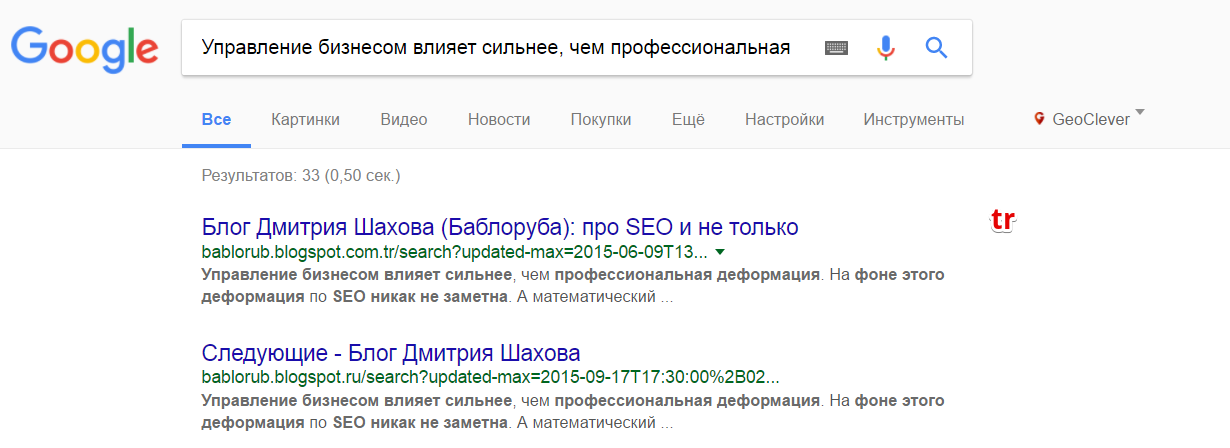Select the Все results tab
This screenshot has width=1230, height=448.
216,120
